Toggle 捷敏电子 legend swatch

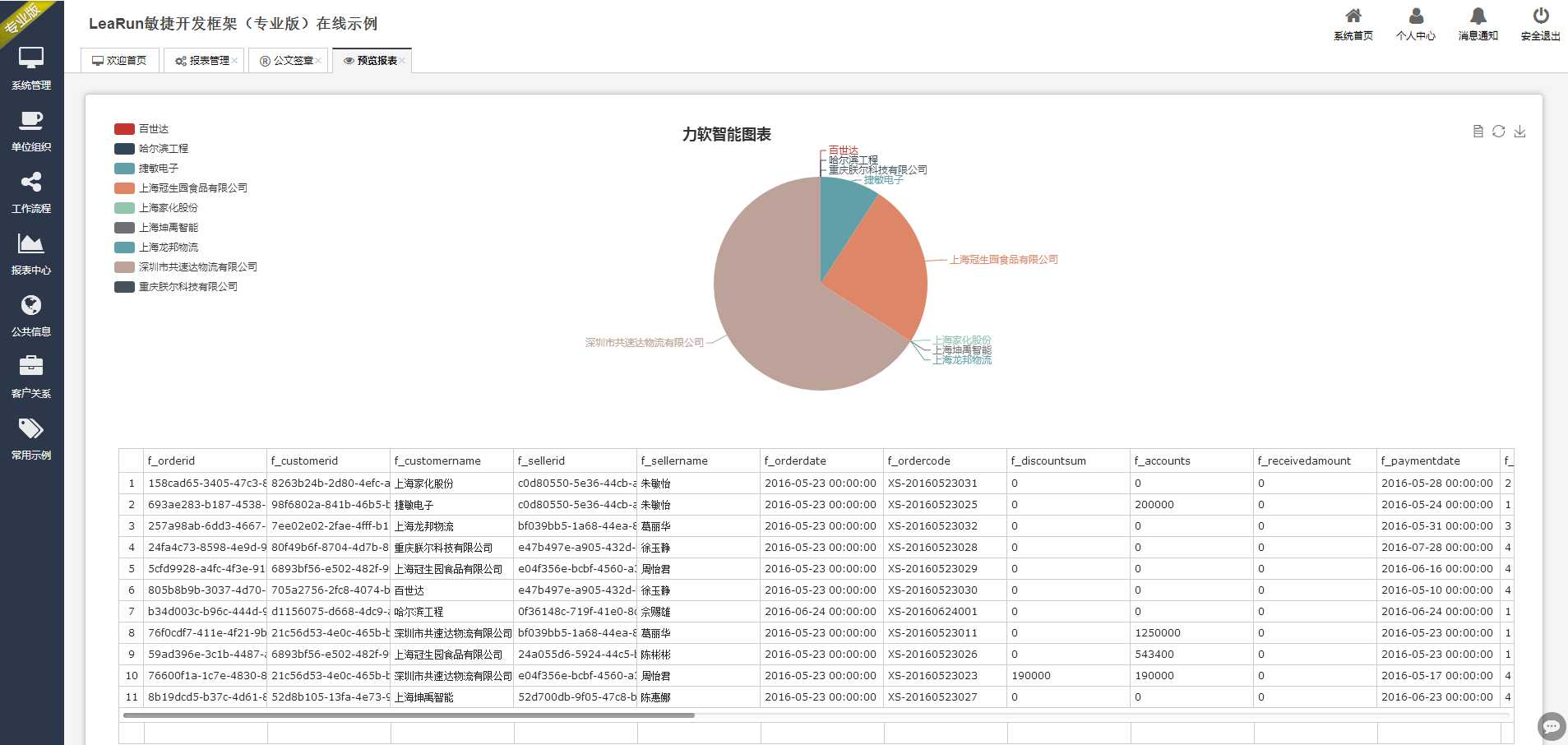(x=124, y=169)
